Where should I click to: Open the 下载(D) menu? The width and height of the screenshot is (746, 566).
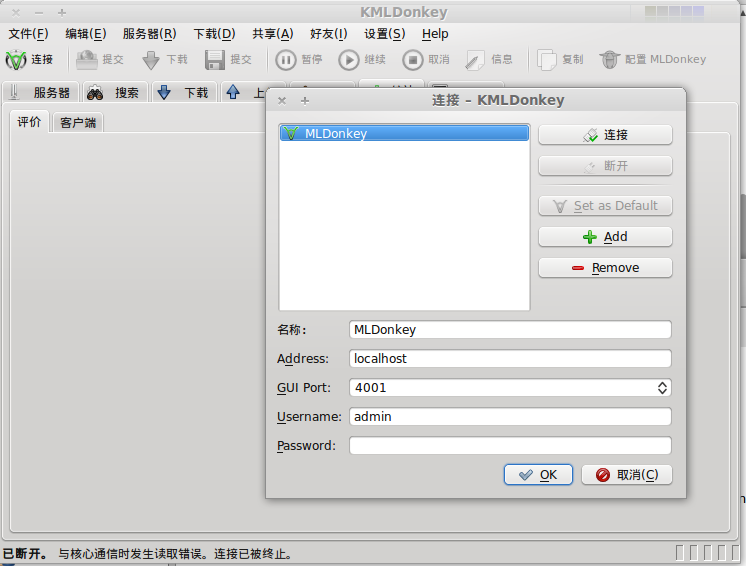214,34
